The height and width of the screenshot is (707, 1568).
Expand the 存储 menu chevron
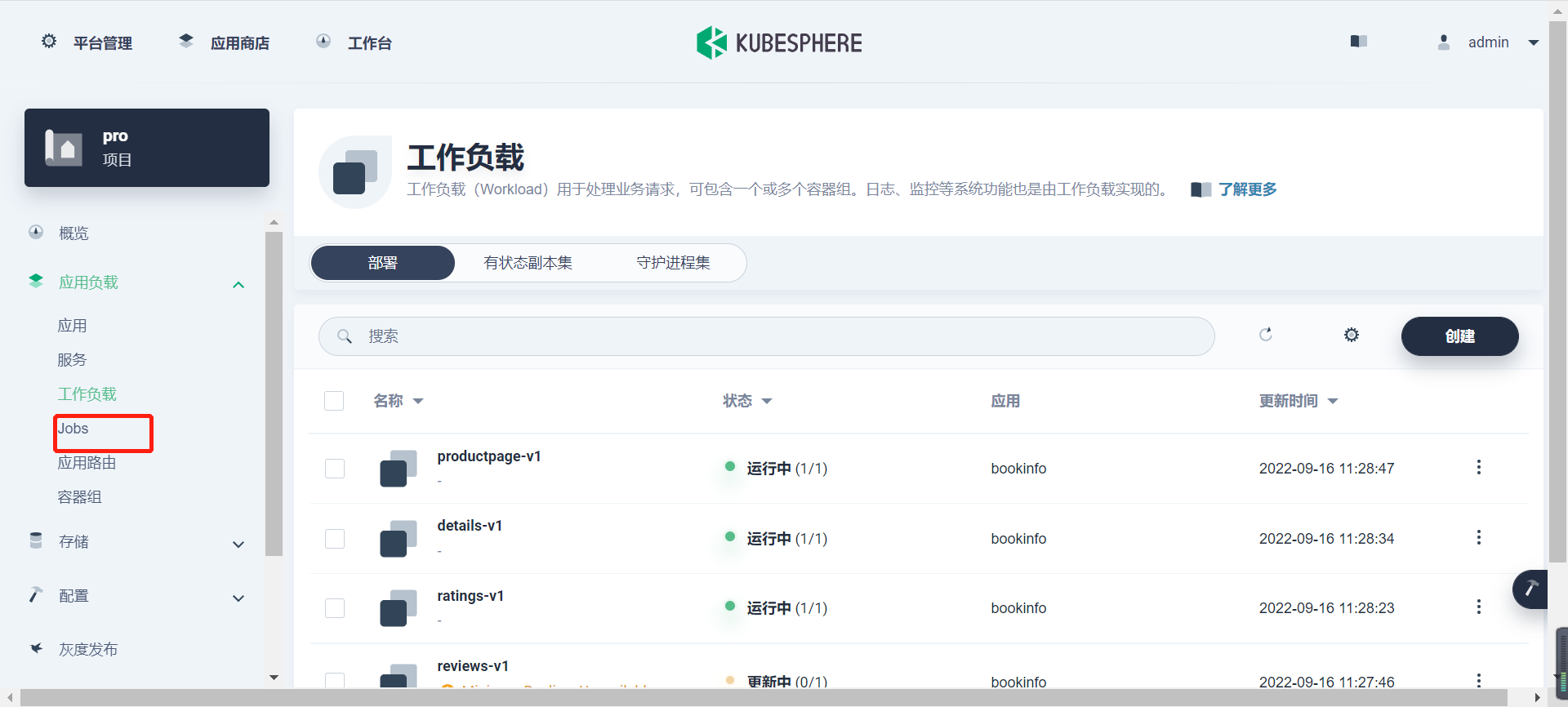click(238, 545)
